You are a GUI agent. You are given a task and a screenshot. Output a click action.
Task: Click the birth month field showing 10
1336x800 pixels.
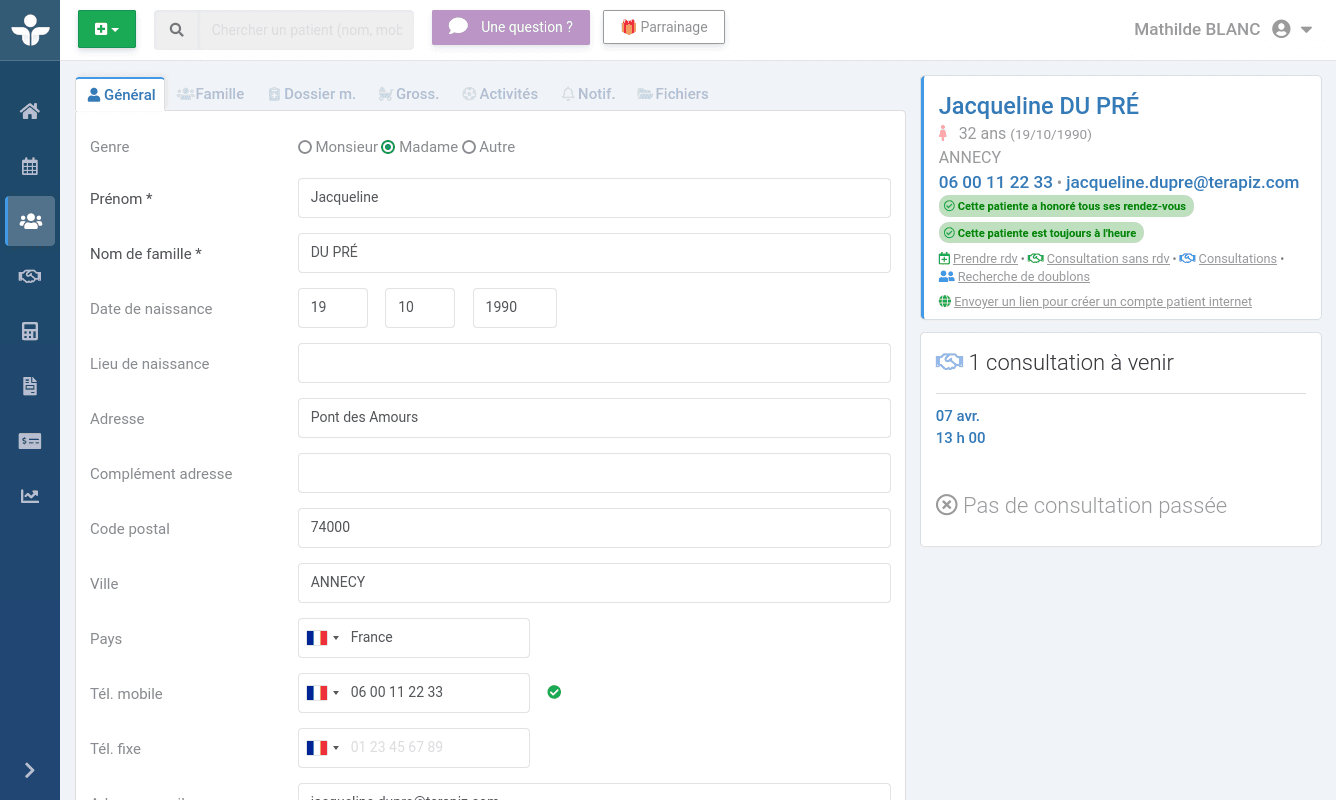tap(420, 308)
